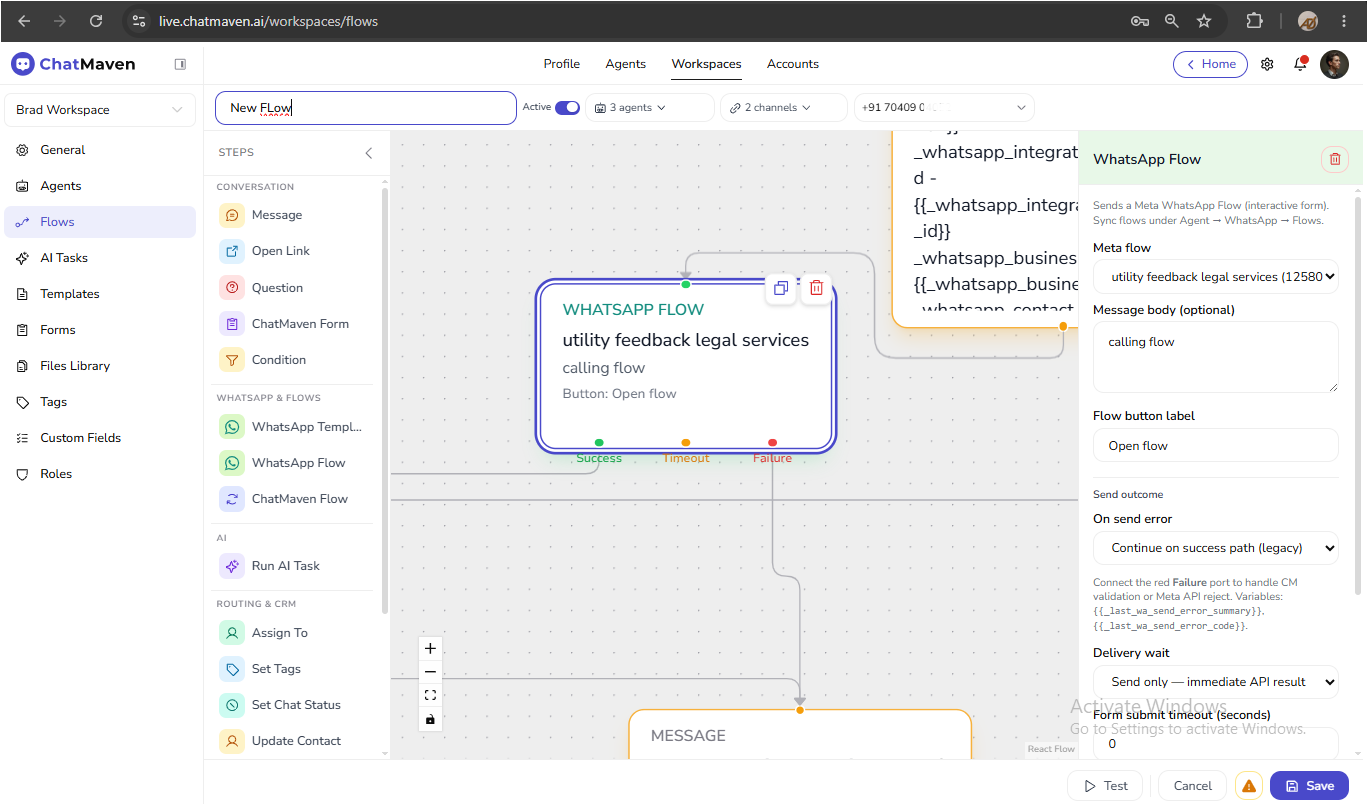
Task: Click the WhatsApp Flow step icon
Action: (232, 463)
